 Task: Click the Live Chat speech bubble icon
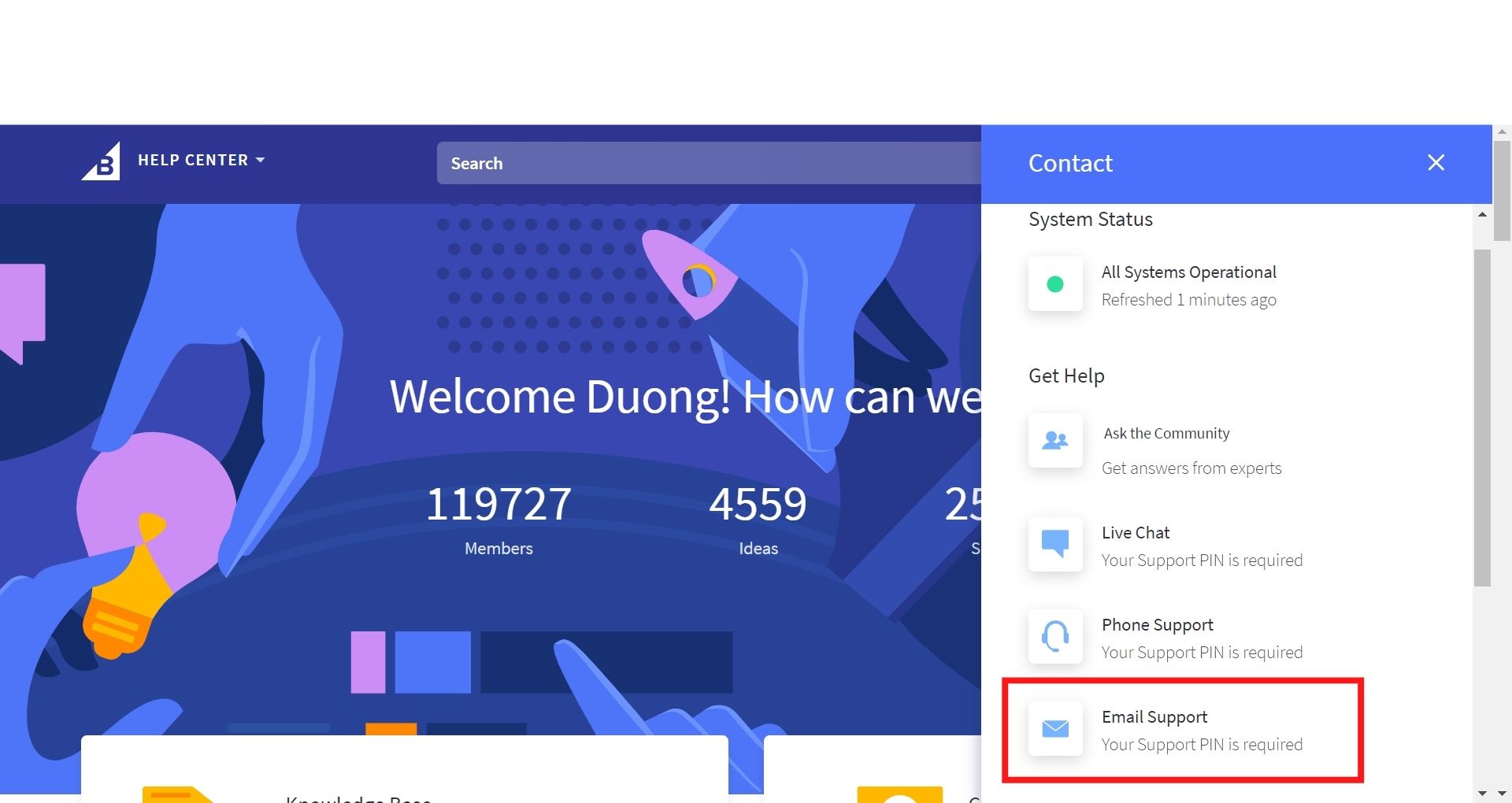[x=1055, y=543]
